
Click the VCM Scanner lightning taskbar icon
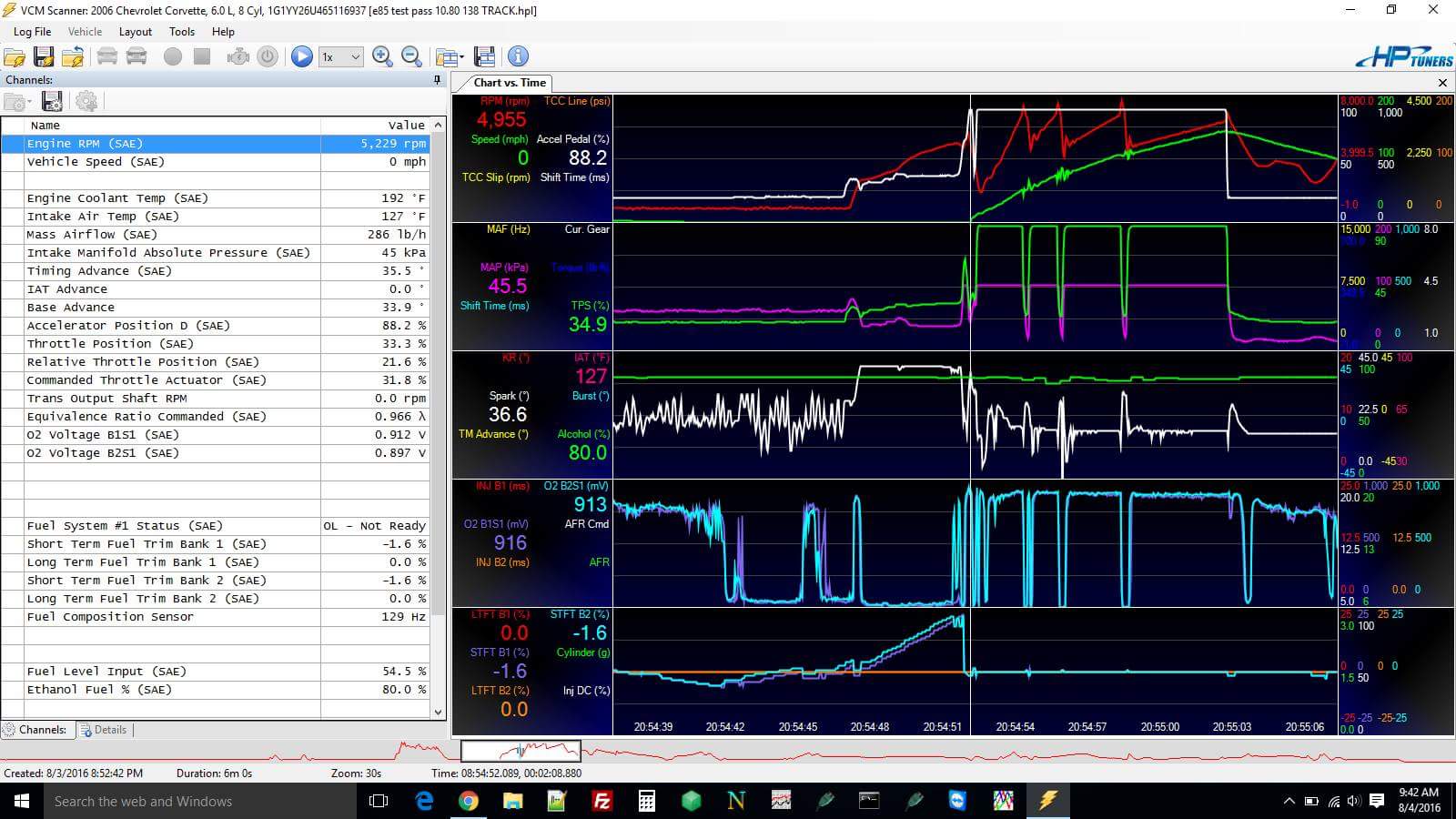1047,801
